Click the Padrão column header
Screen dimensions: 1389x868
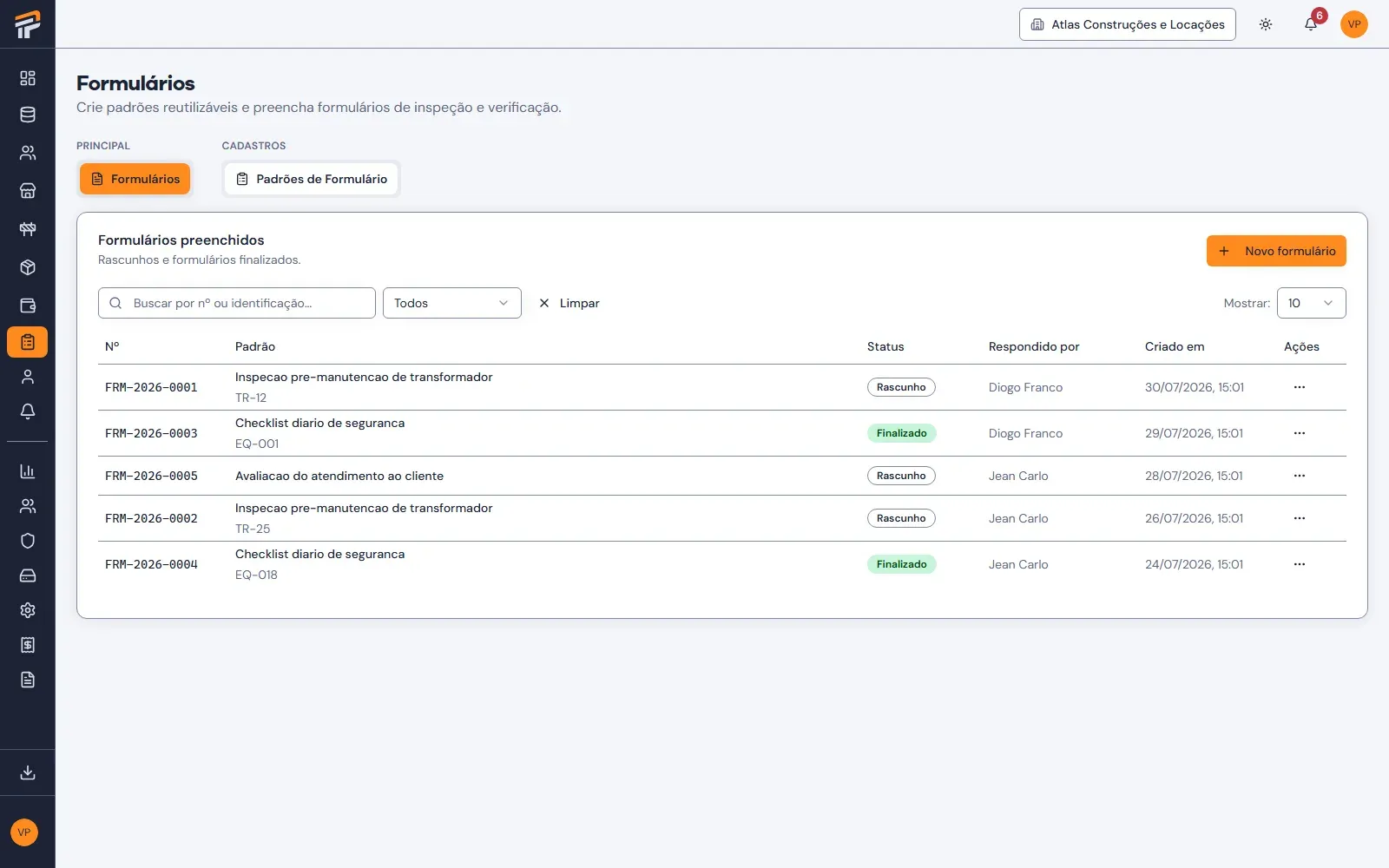tap(255, 346)
